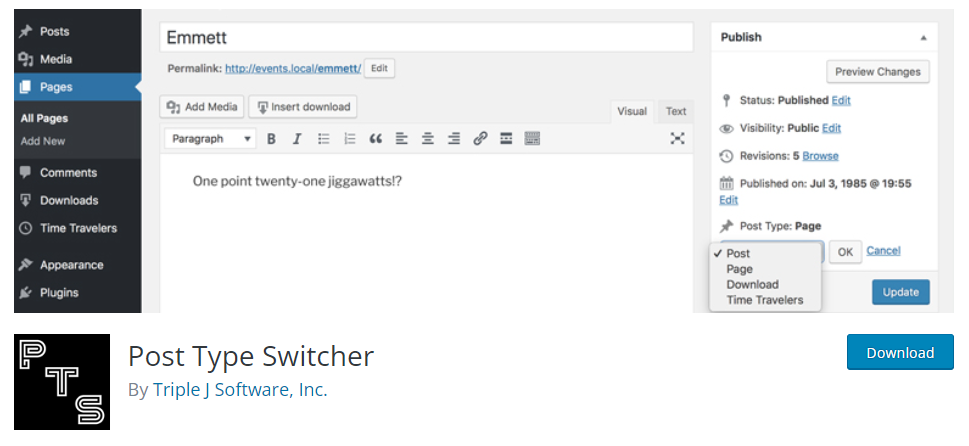
Task: Insert a bulleted list
Action: tap(323, 139)
